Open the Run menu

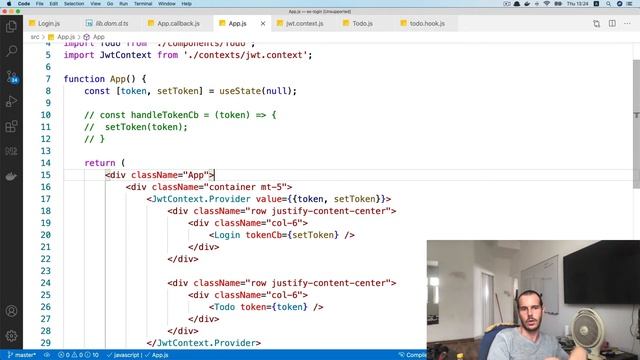(x=123, y=4)
